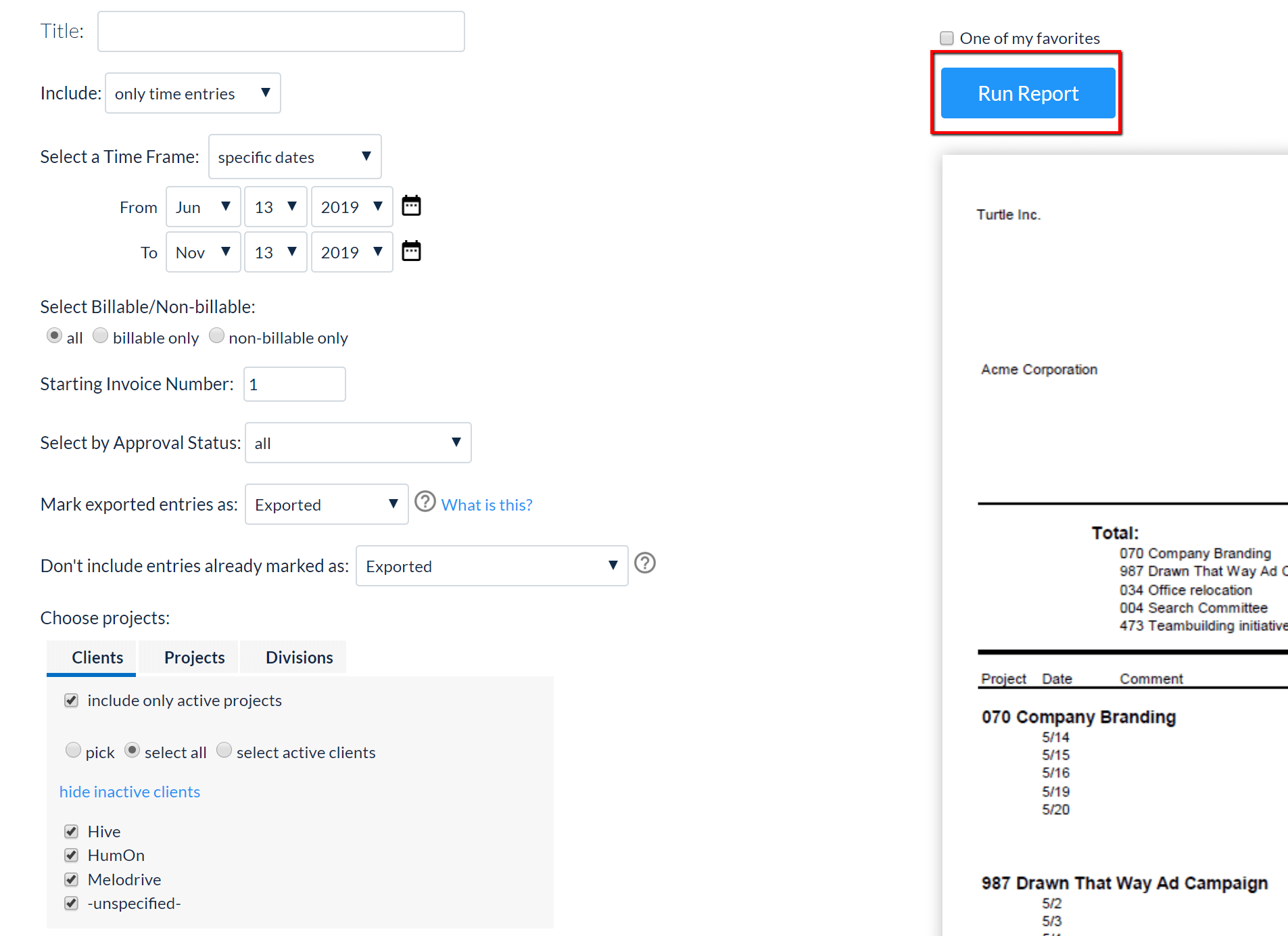Uncheck the Hive client
Screen dimensions: 1288x936
coord(71,831)
